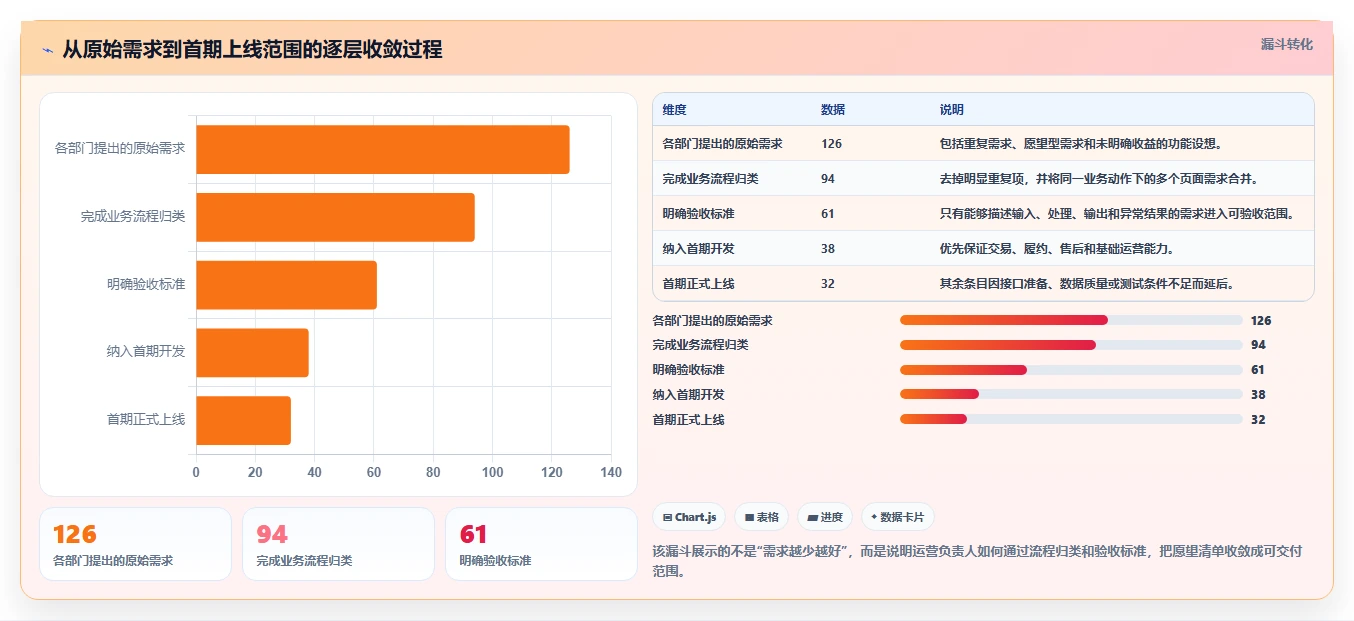The image size is (1354, 621).
Task: Click the 32 value in the table
Action: (x=828, y=284)
